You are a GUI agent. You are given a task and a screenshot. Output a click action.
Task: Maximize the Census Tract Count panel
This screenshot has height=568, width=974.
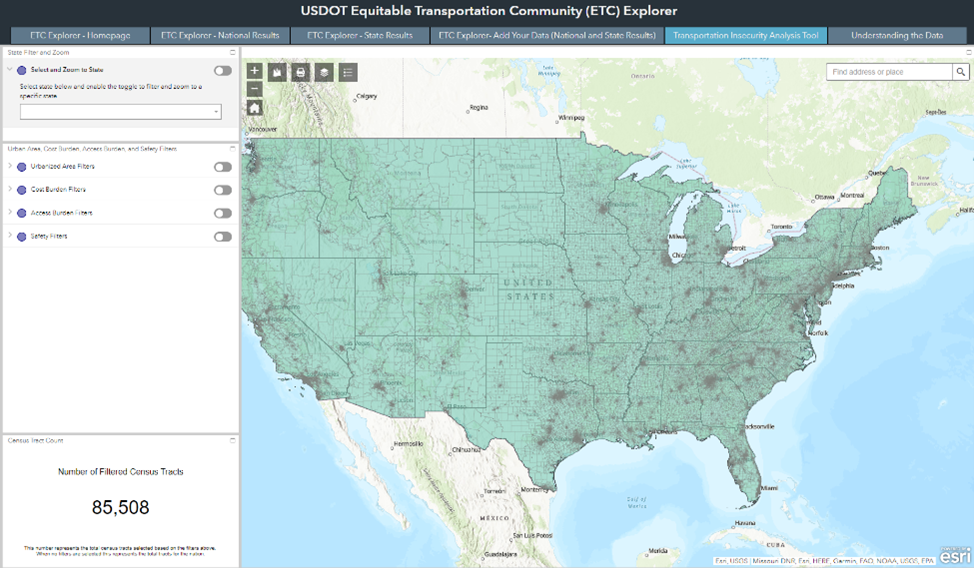click(x=233, y=440)
